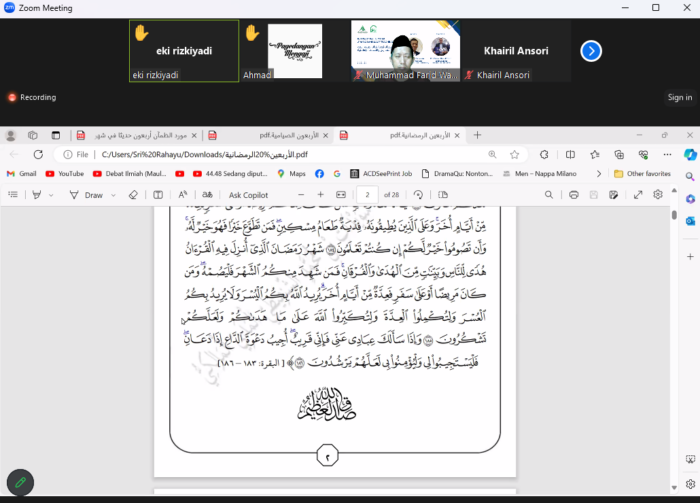Open Other favorites folder
This screenshot has height=503, width=700.
coord(642,174)
